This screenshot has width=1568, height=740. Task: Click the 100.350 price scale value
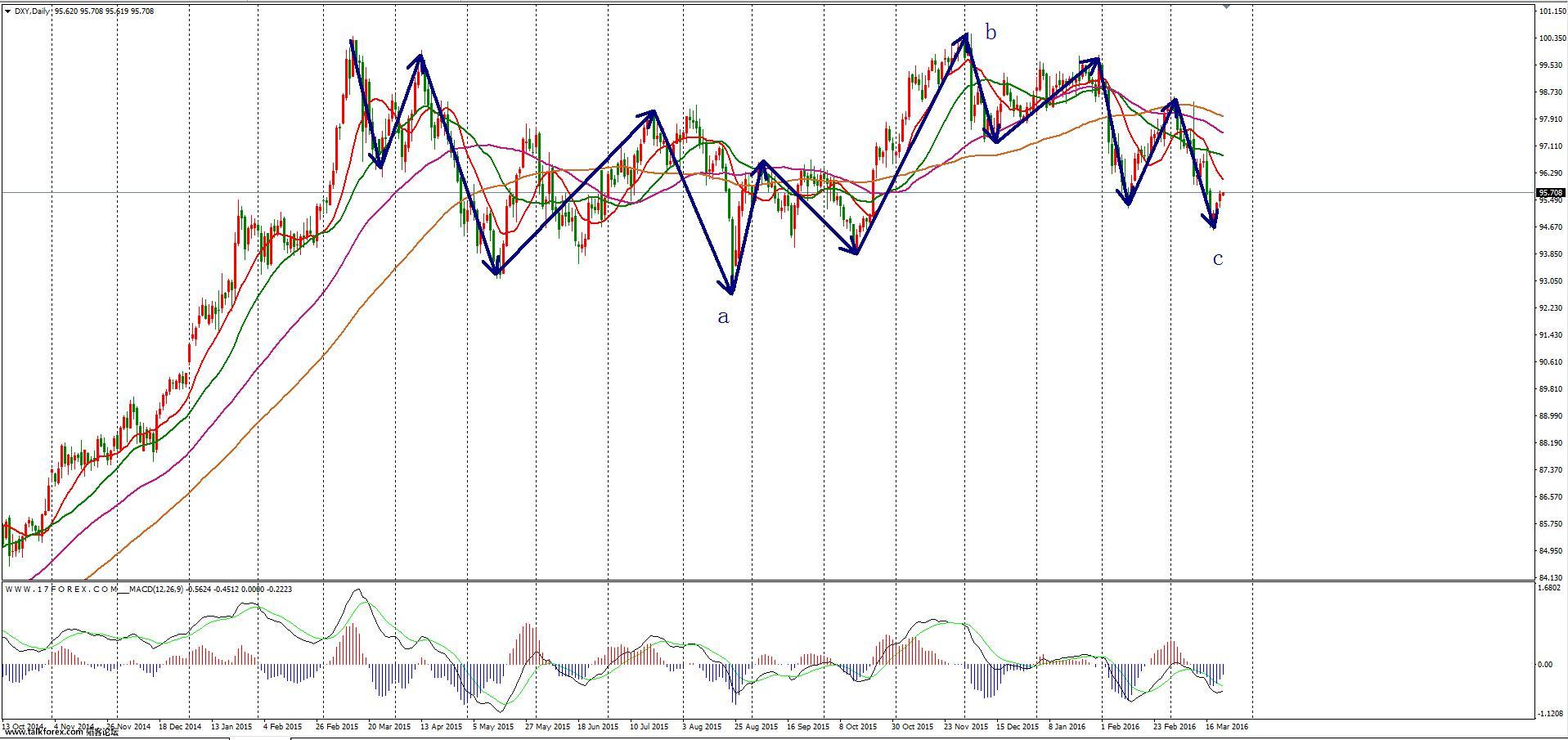1552,38
